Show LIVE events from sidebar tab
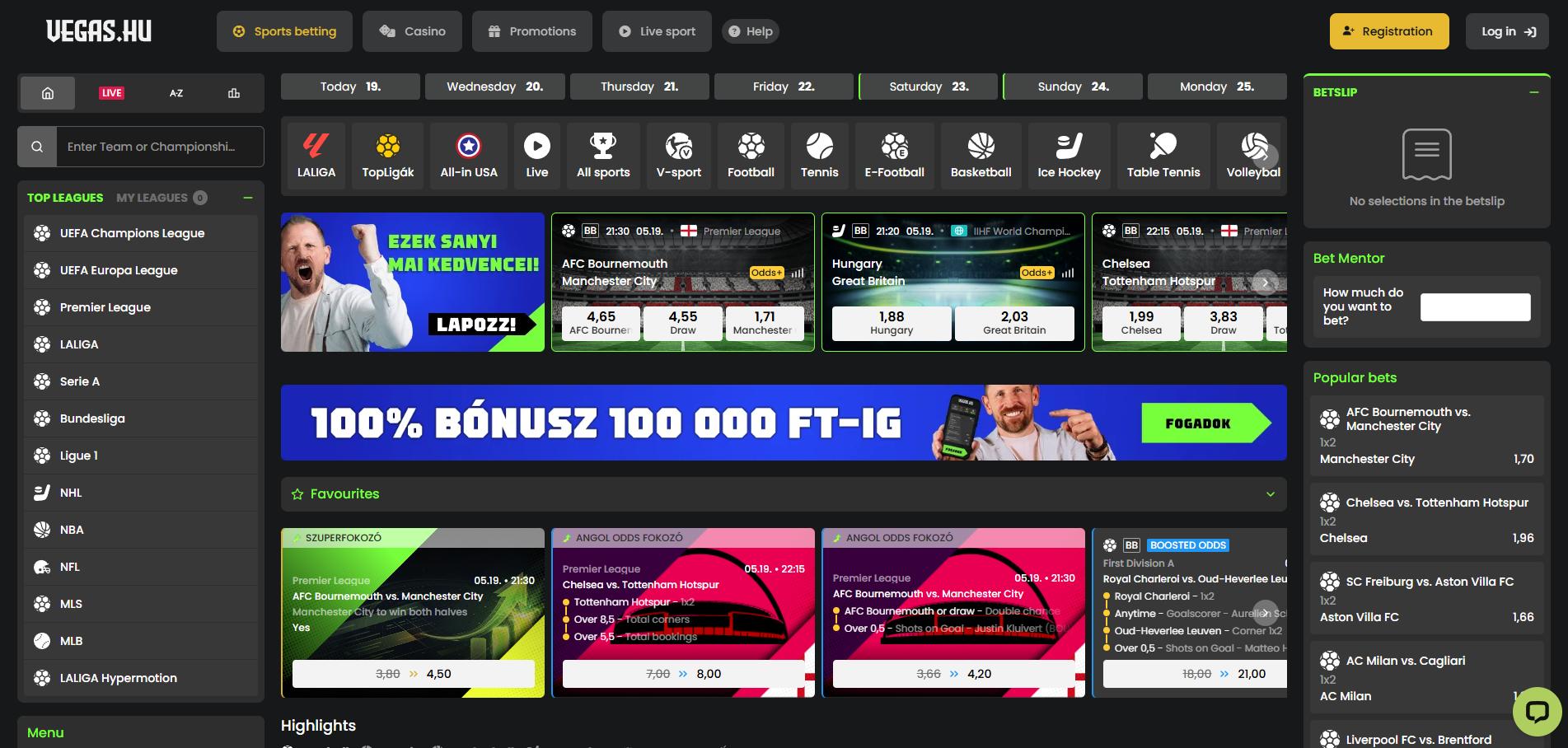1568x748 pixels. (111, 93)
